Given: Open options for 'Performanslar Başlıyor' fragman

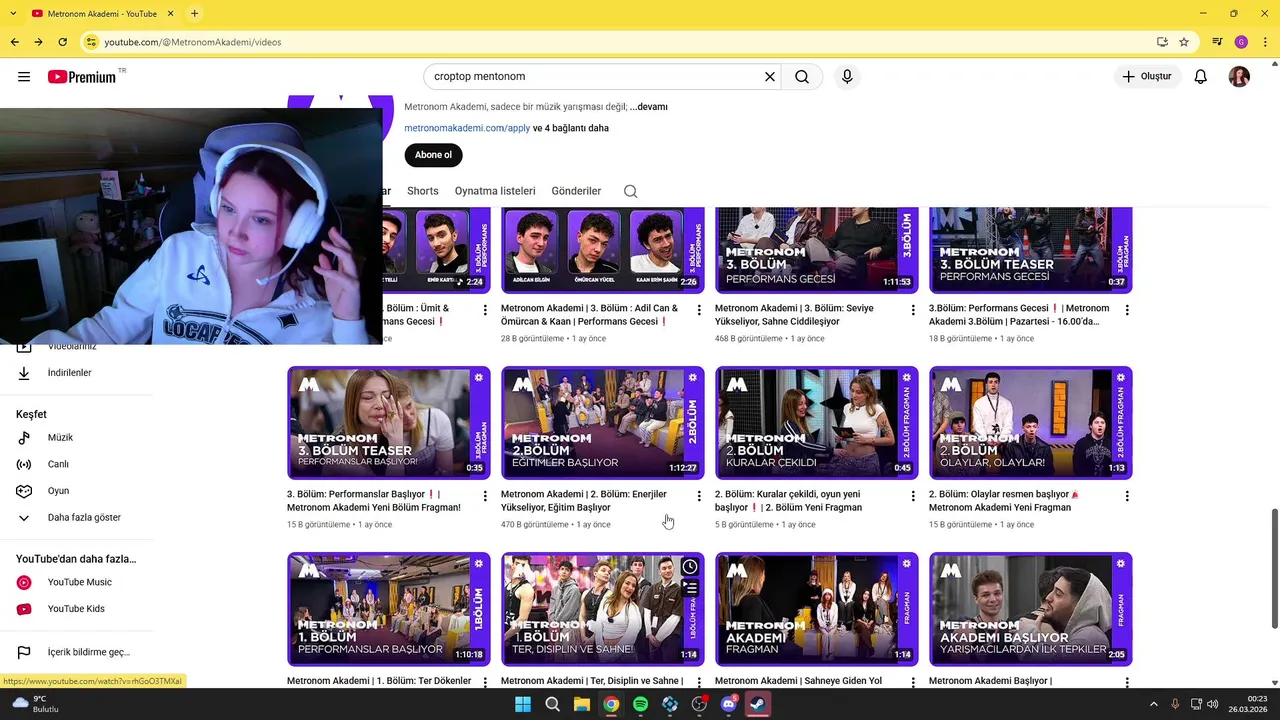Looking at the screenshot, I should click(x=485, y=496).
